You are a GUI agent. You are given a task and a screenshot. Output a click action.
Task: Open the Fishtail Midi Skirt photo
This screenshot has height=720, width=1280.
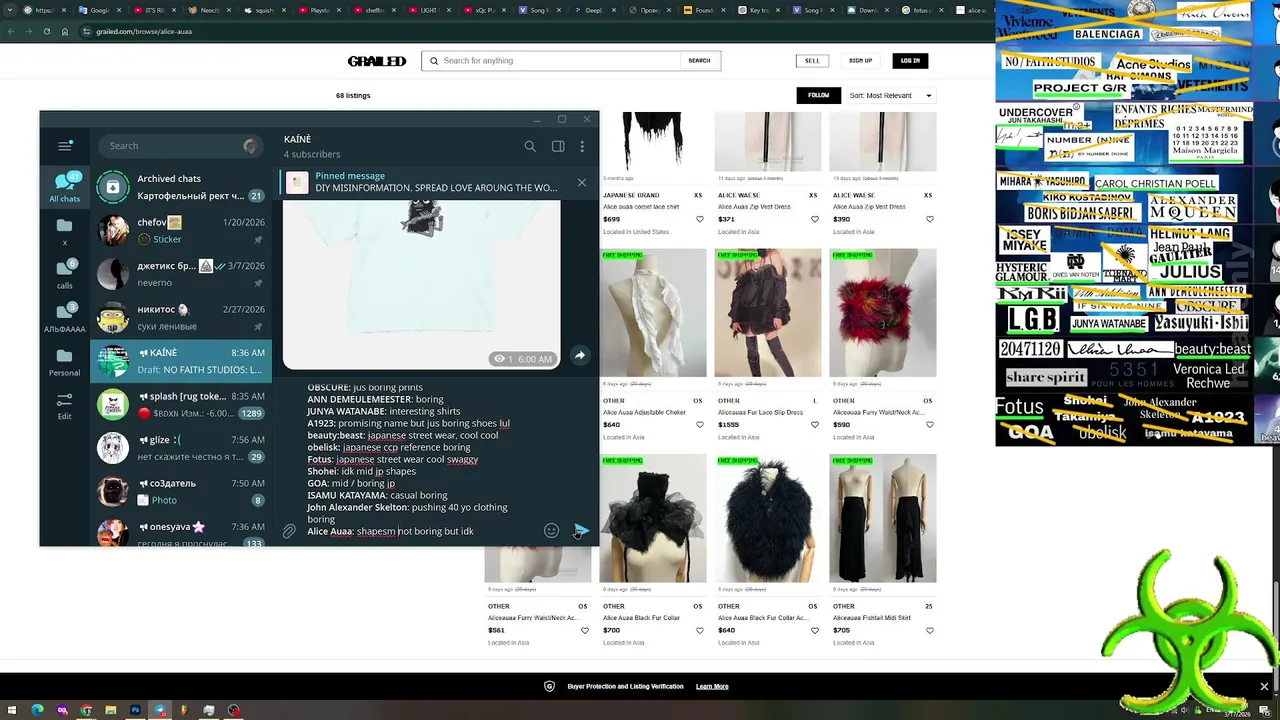pos(883,518)
